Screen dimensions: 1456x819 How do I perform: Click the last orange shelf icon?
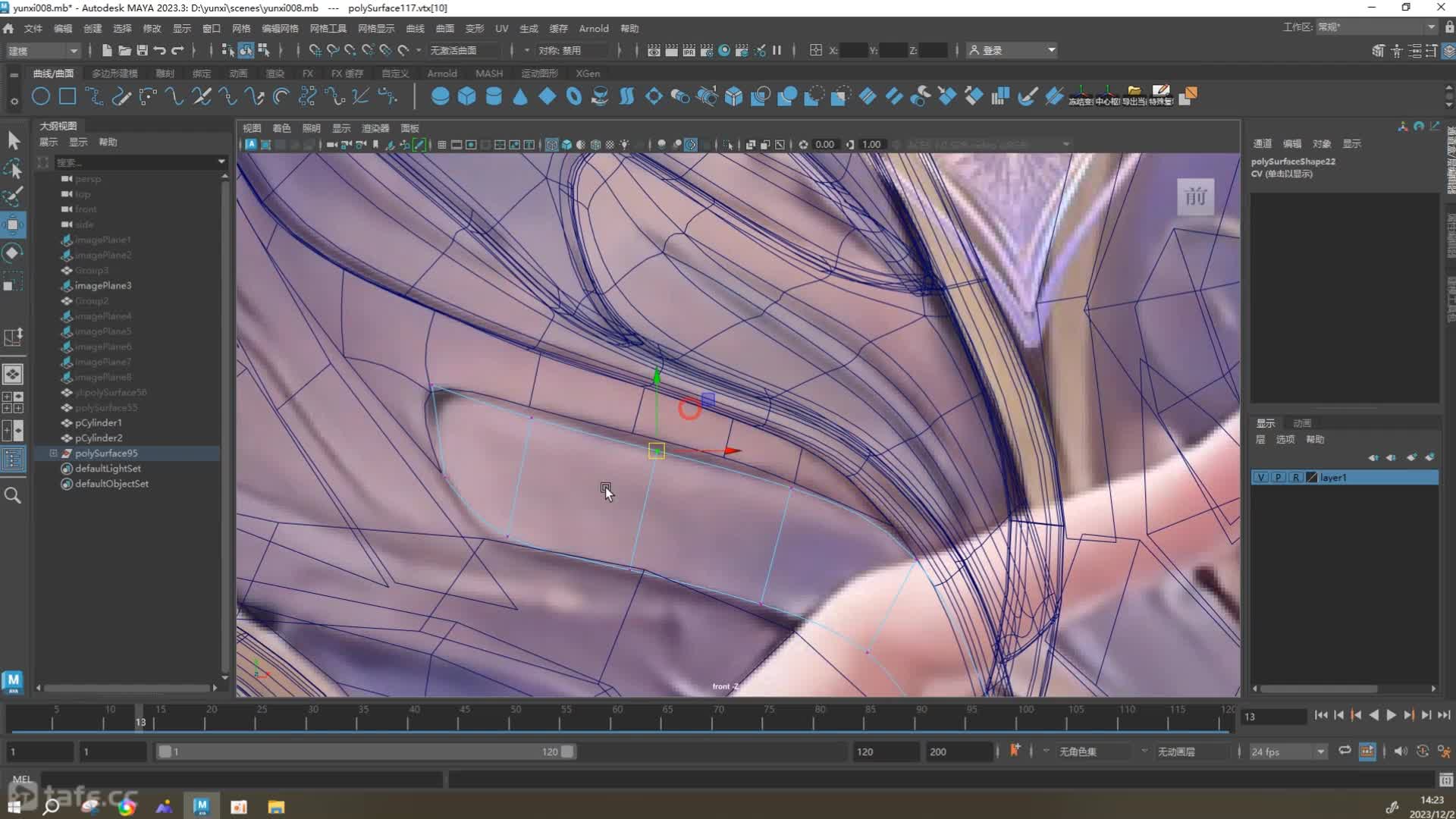pyautogui.click(x=1188, y=96)
